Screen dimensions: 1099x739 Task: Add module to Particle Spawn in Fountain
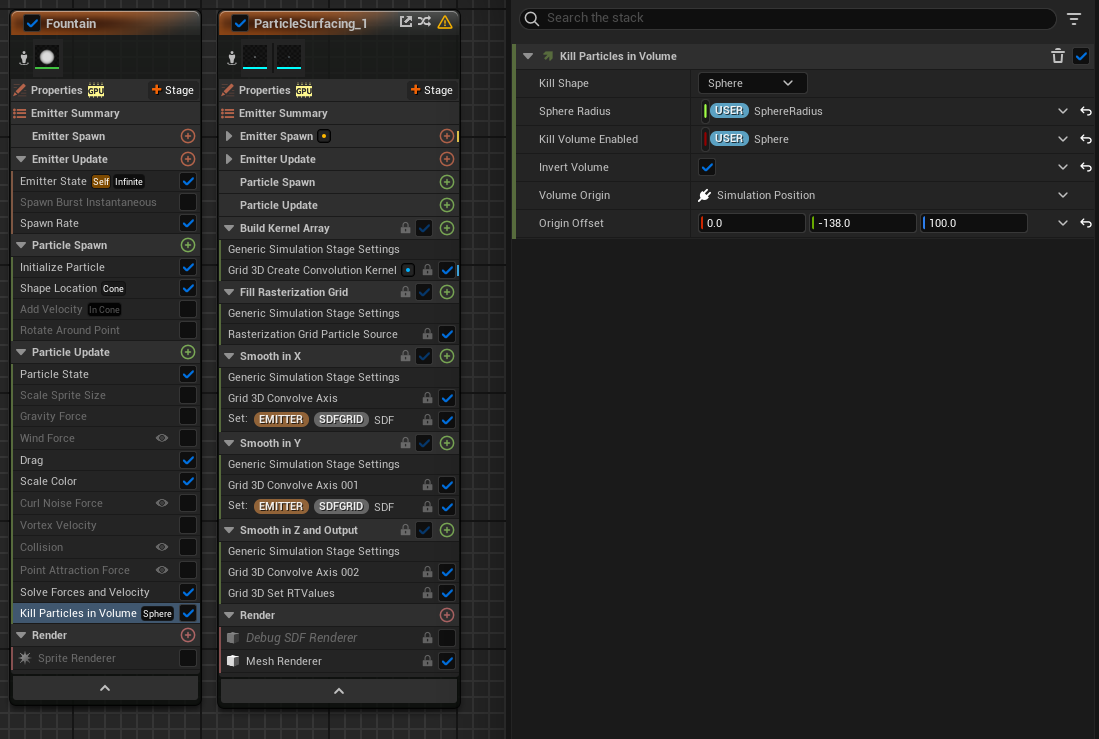pos(187,245)
